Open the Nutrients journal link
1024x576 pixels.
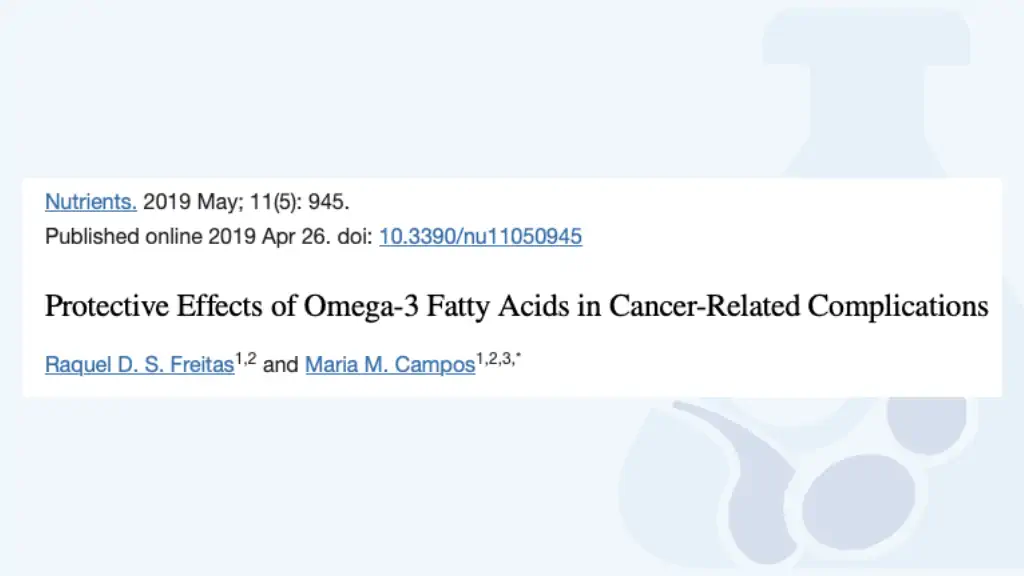point(91,202)
